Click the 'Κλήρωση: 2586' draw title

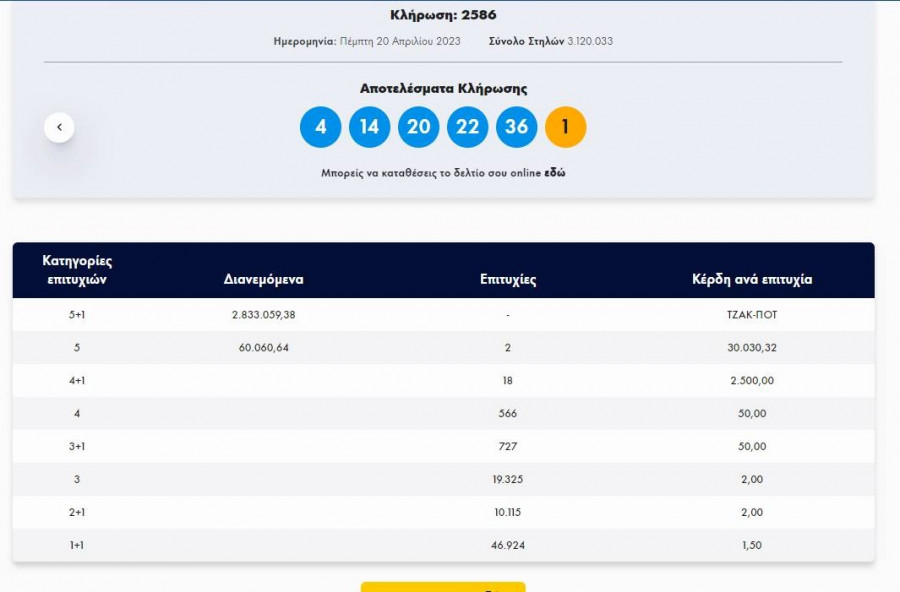point(443,15)
